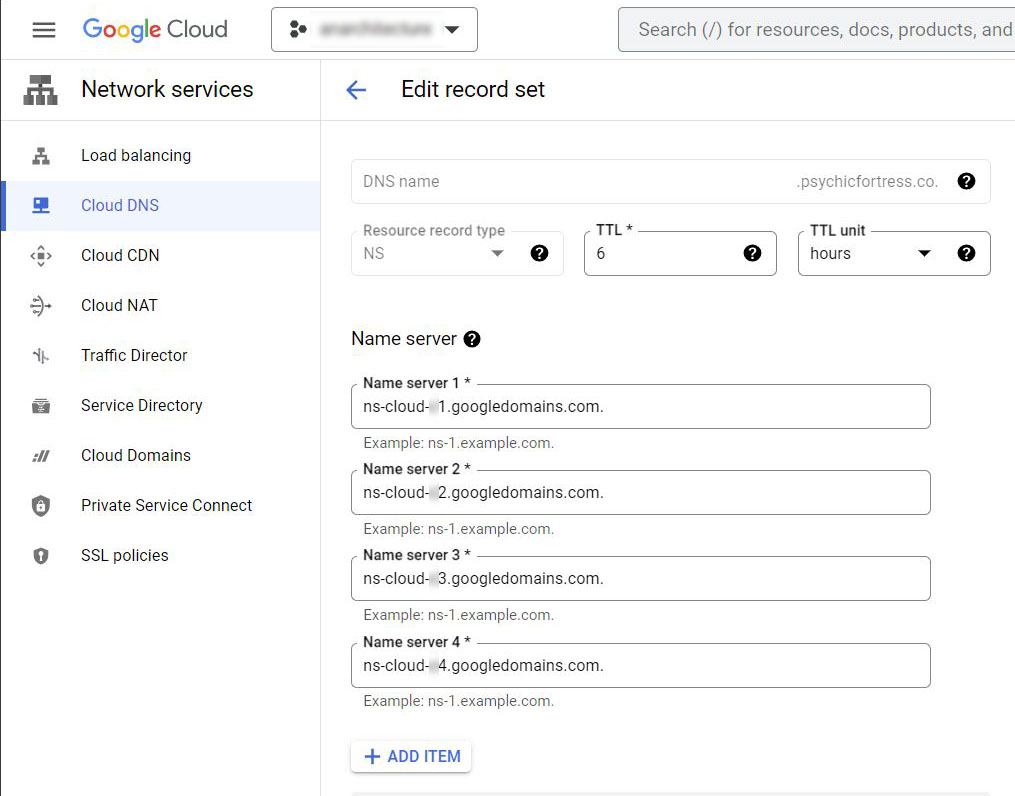Open Service Directory menu item

point(161,406)
